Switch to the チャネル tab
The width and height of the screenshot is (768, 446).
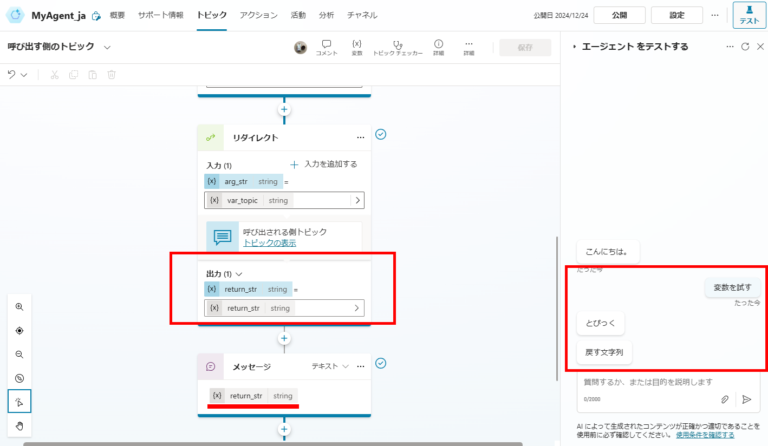coord(362,15)
